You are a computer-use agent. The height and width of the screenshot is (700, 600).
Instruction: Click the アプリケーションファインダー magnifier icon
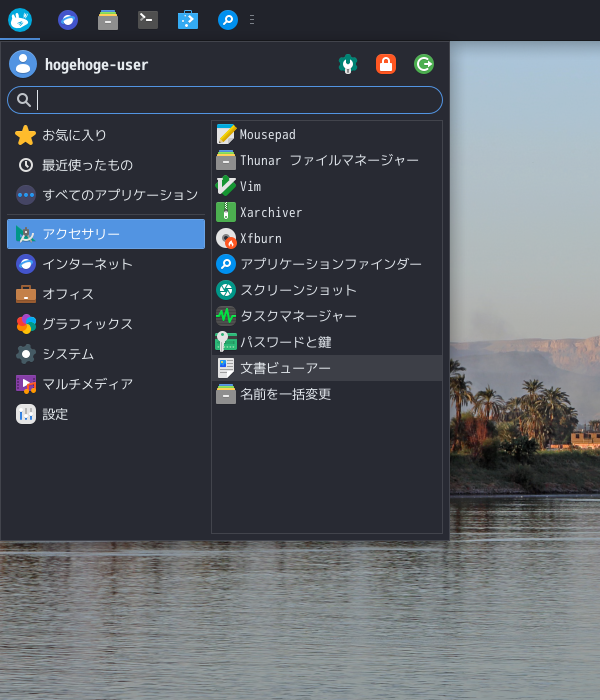click(226, 264)
